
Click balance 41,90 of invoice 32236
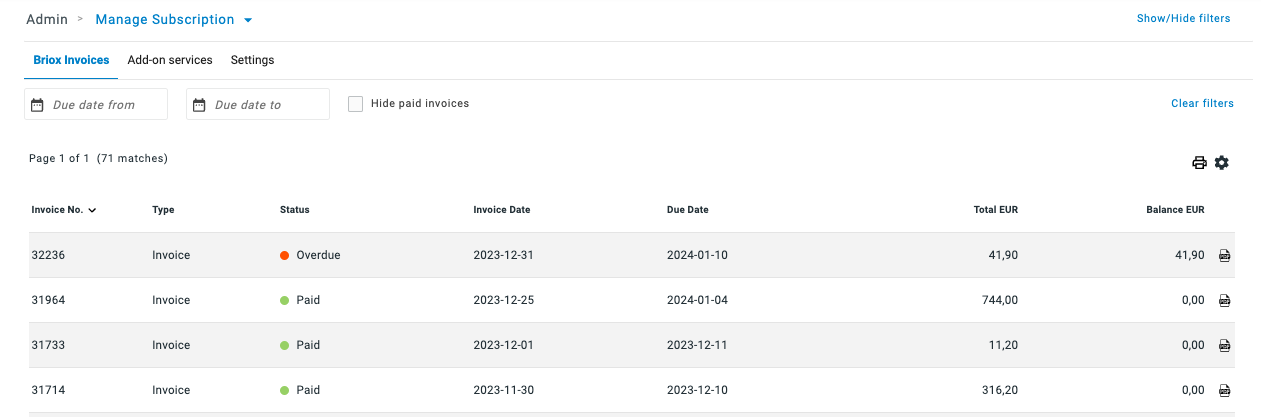pyautogui.click(x=1190, y=255)
